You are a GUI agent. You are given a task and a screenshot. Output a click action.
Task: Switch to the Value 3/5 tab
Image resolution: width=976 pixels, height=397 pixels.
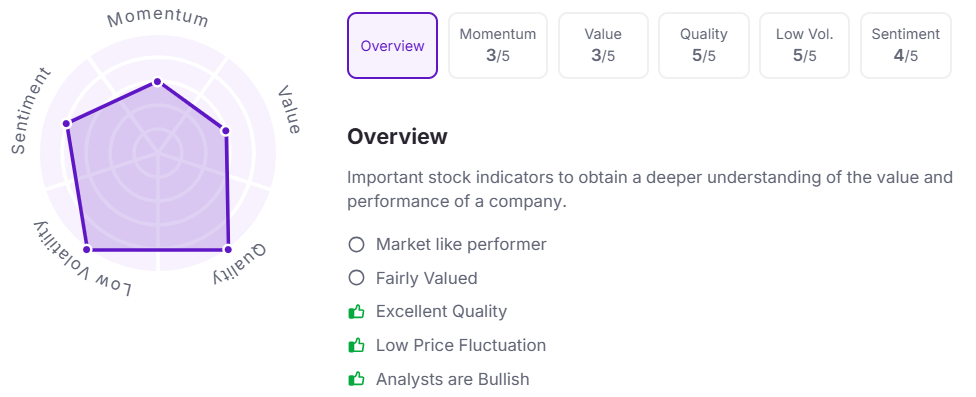tap(603, 45)
